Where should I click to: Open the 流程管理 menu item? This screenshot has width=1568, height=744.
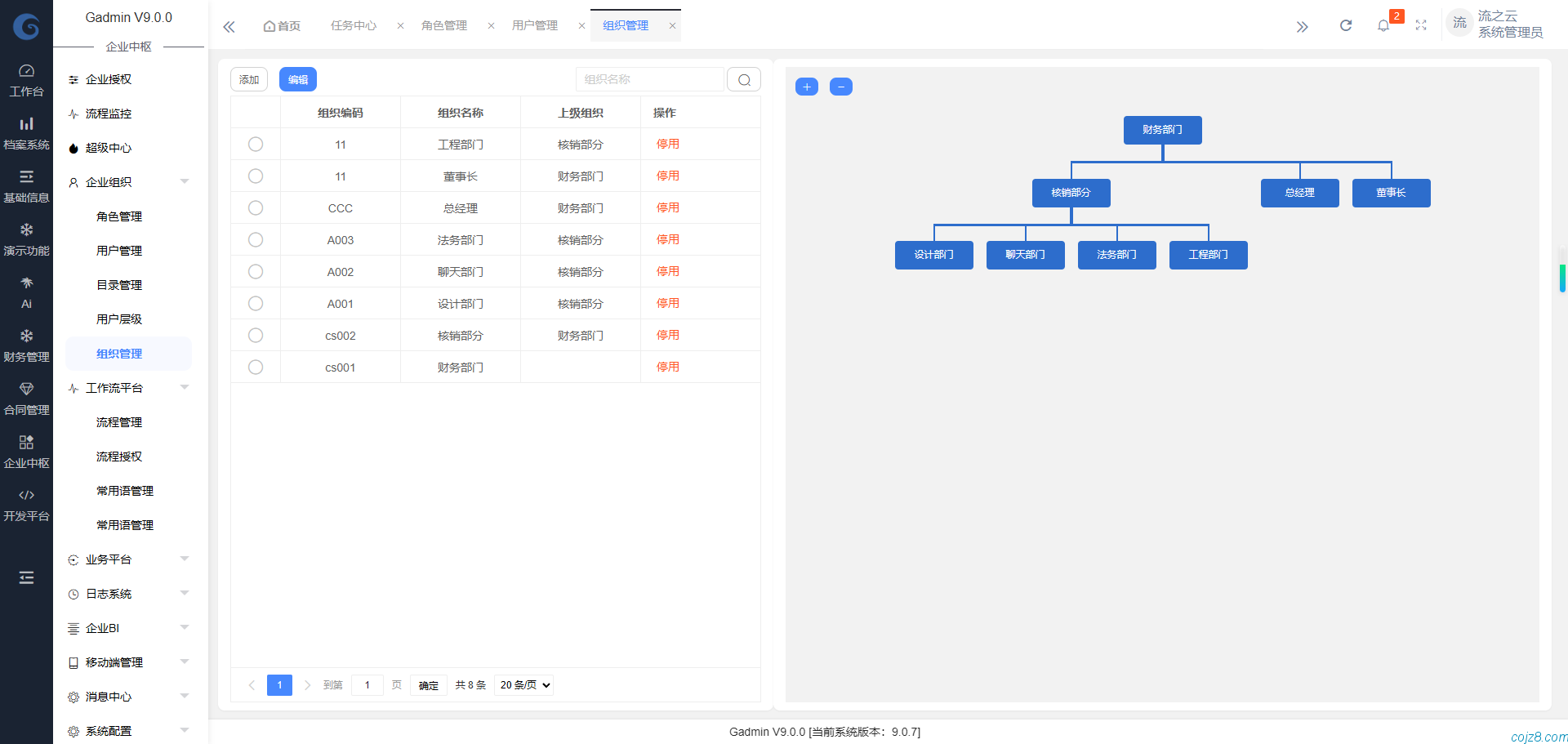(118, 422)
